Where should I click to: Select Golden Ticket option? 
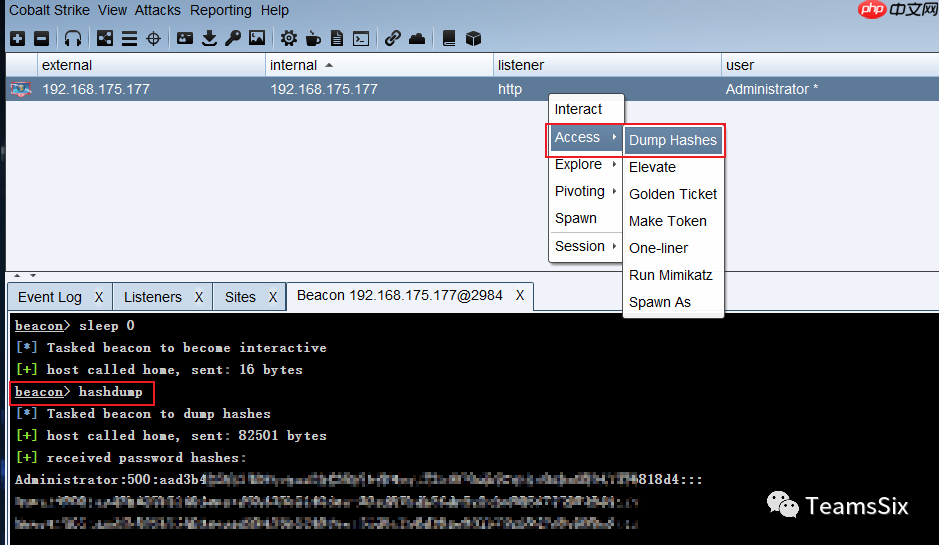[673, 194]
